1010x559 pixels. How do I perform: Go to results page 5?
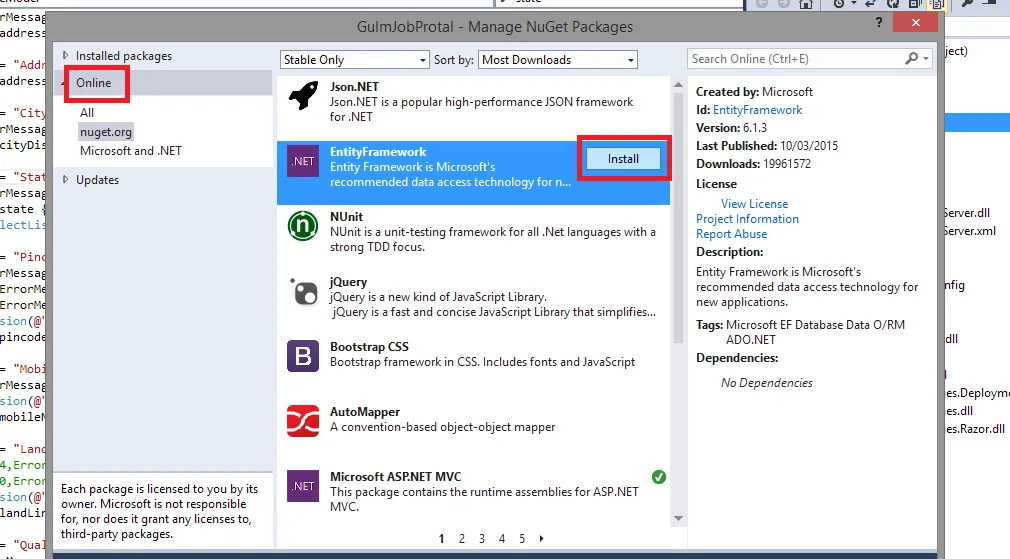522,538
